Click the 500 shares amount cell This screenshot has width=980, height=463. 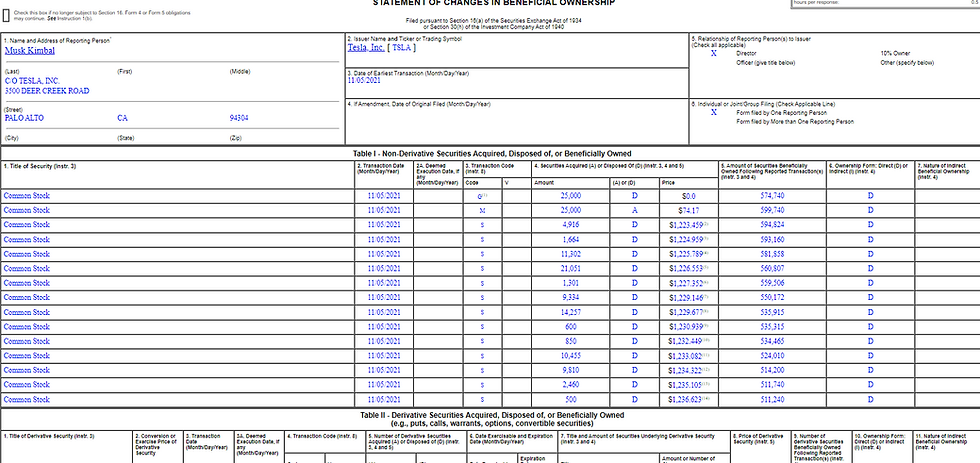coord(571,399)
